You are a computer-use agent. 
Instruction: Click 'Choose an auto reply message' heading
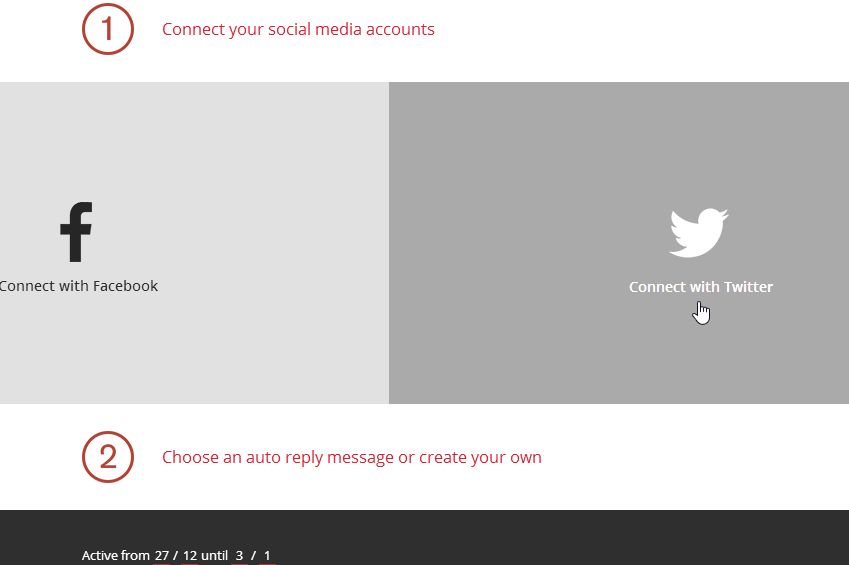coord(351,457)
